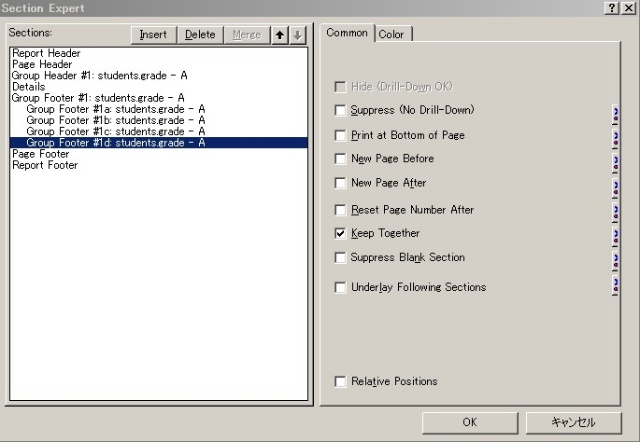The width and height of the screenshot is (640, 442).
Task: Confirm the dialog with OK
Action: (470, 422)
